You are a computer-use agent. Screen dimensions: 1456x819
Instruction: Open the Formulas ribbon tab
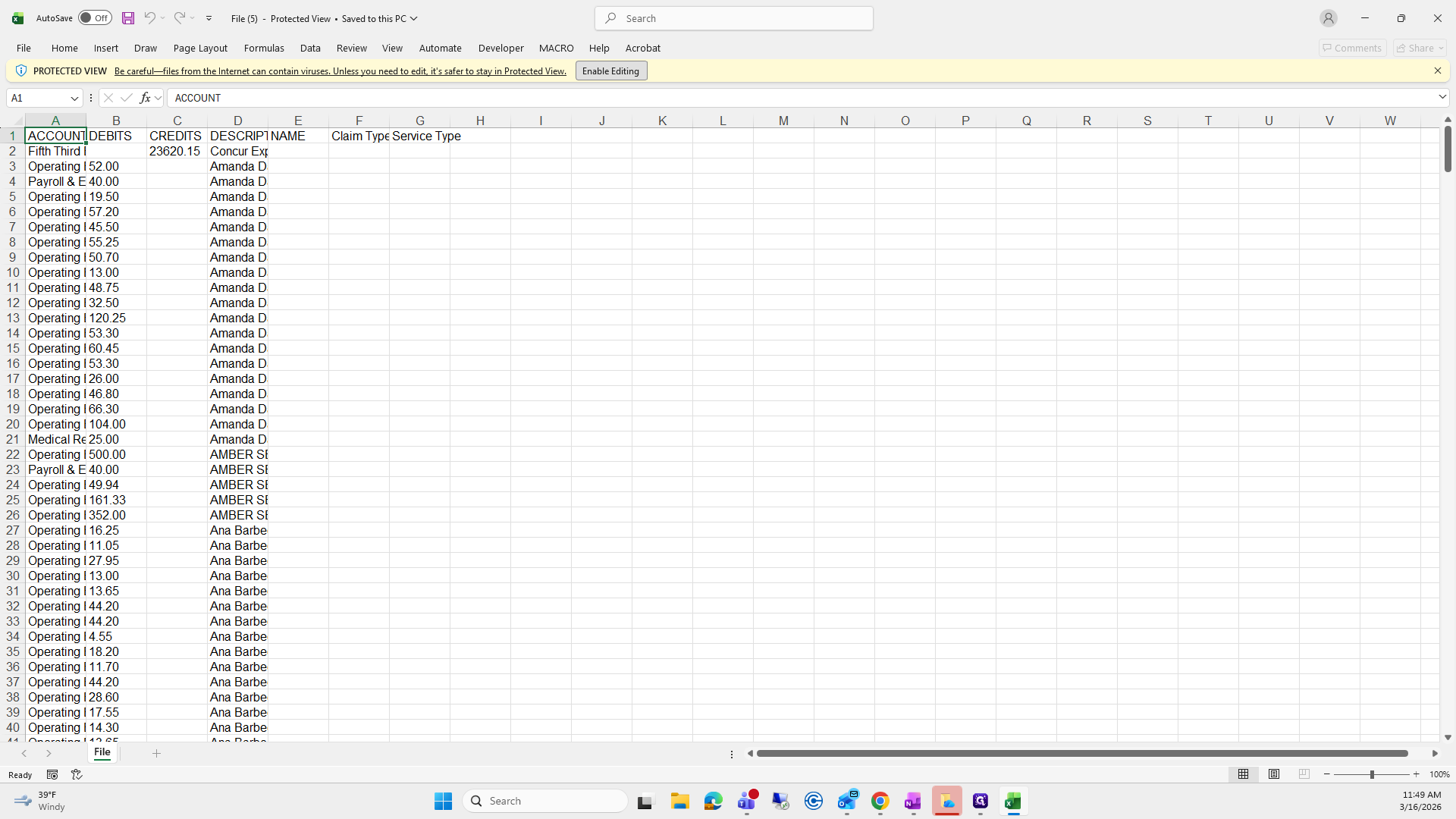[264, 48]
